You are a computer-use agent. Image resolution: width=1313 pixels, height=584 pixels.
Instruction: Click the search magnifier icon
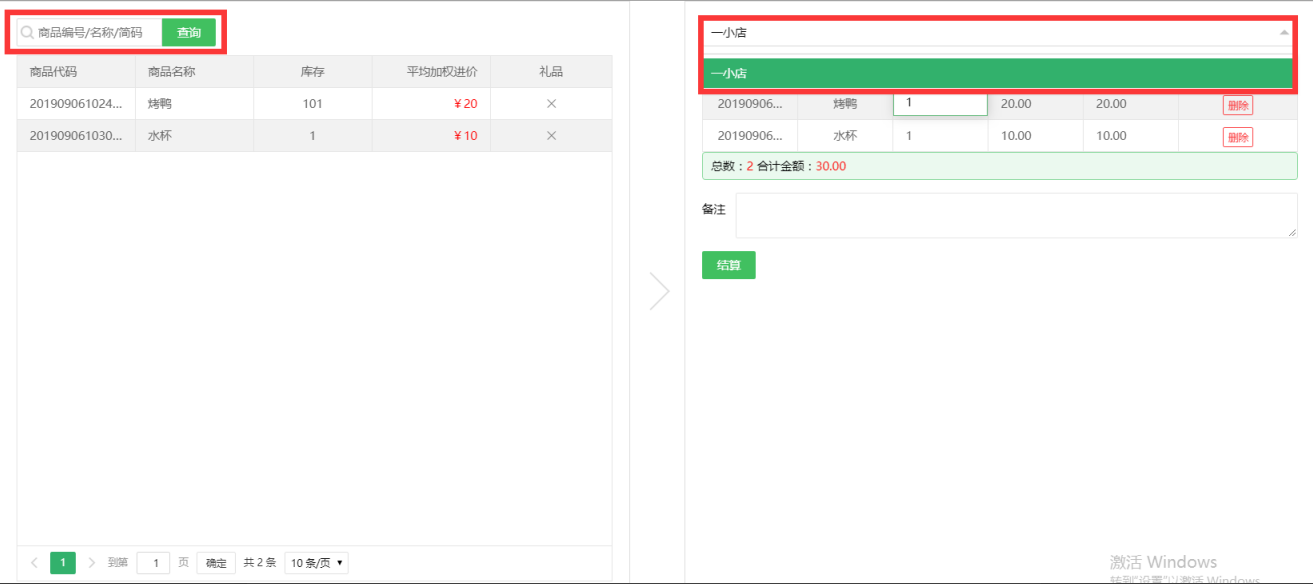(x=28, y=33)
